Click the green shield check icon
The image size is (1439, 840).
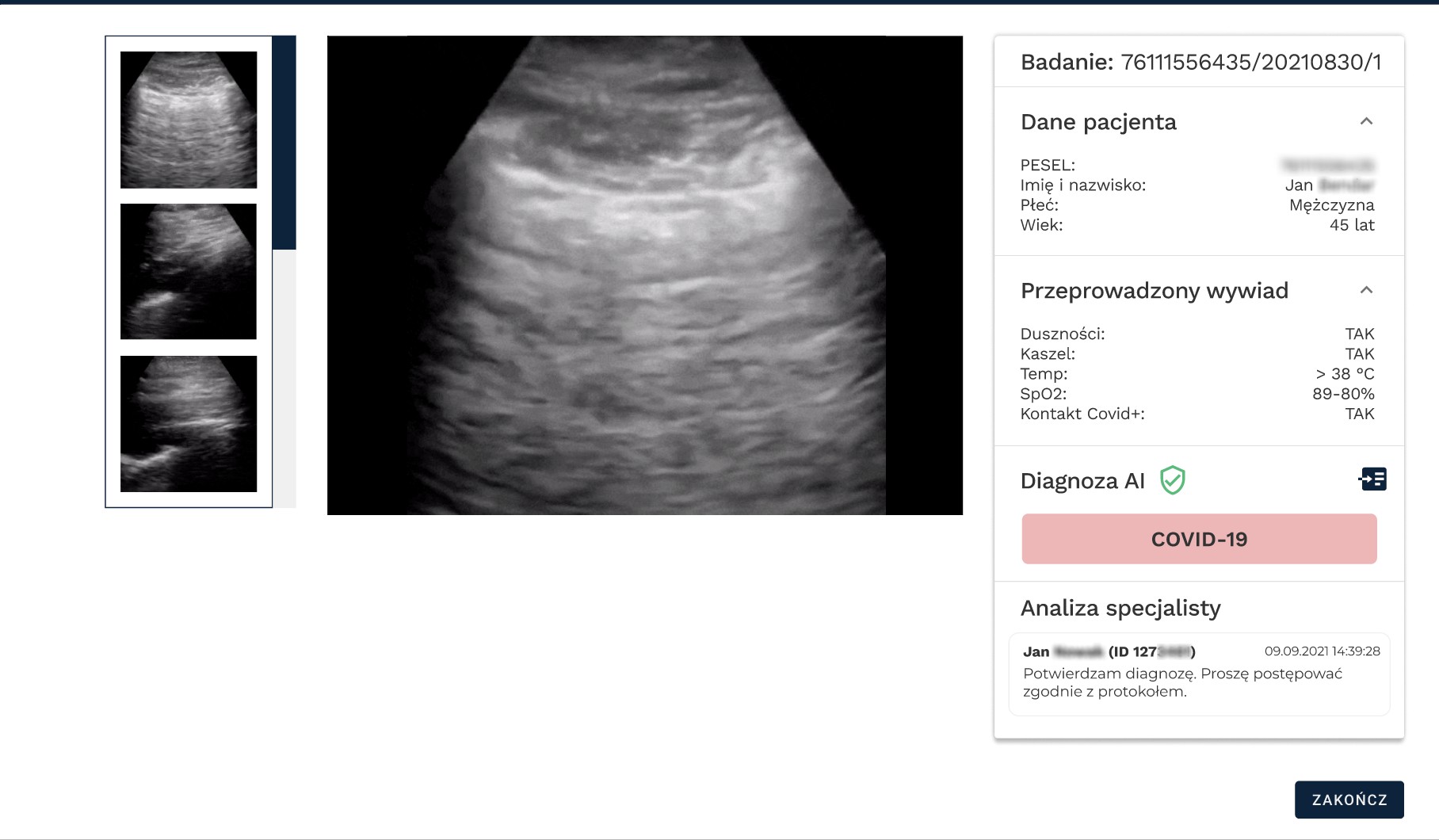pos(1172,480)
